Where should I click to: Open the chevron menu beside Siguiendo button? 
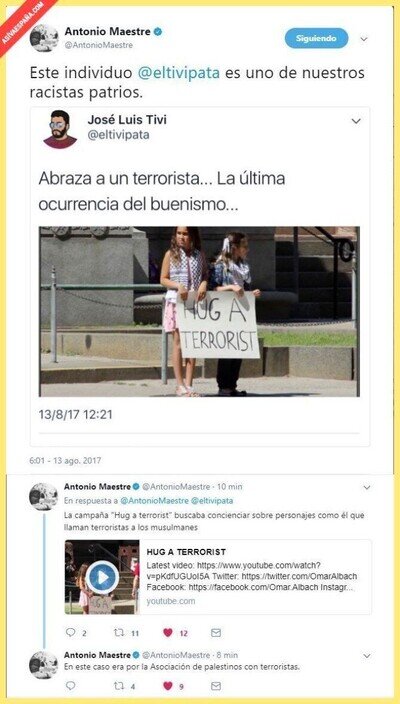click(x=364, y=39)
